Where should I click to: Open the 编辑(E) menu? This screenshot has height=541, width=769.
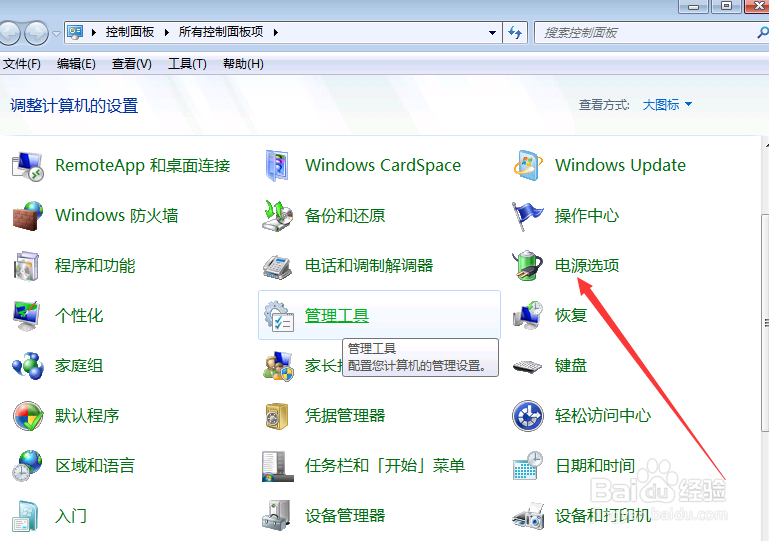pyautogui.click(x=76, y=64)
